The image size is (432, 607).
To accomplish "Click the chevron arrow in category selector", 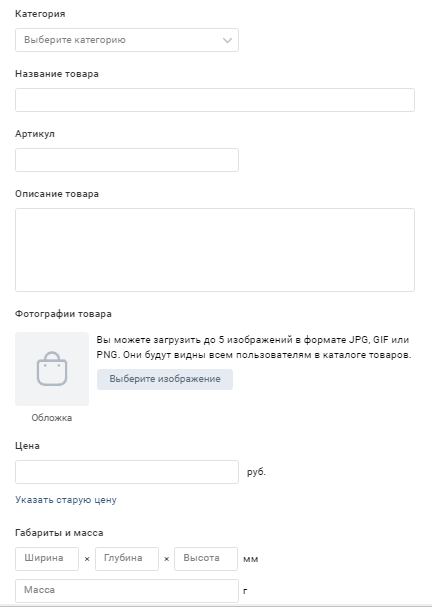I will [x=227, y=40].
